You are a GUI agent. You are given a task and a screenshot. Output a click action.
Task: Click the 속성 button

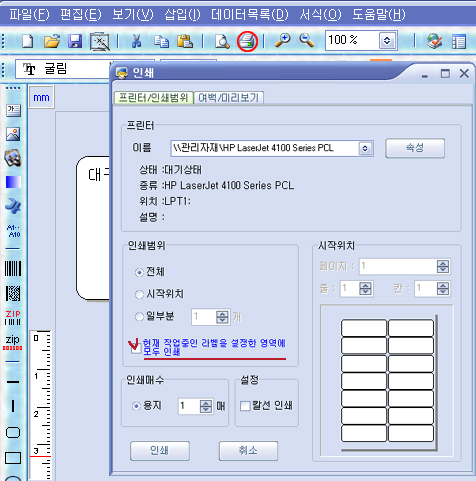[x=415, y=148]
